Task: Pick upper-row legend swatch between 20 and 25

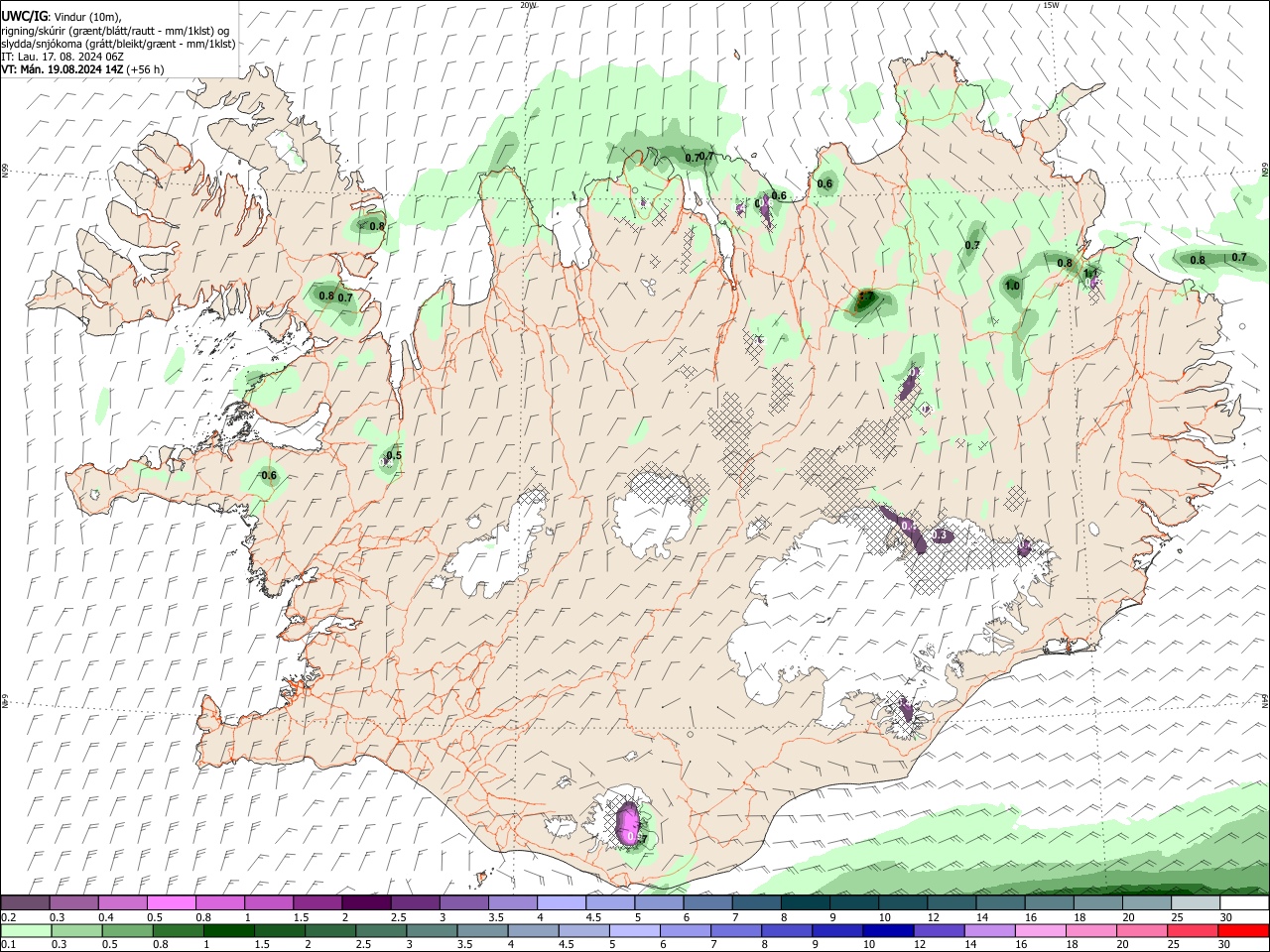Action: point(1146,902)
